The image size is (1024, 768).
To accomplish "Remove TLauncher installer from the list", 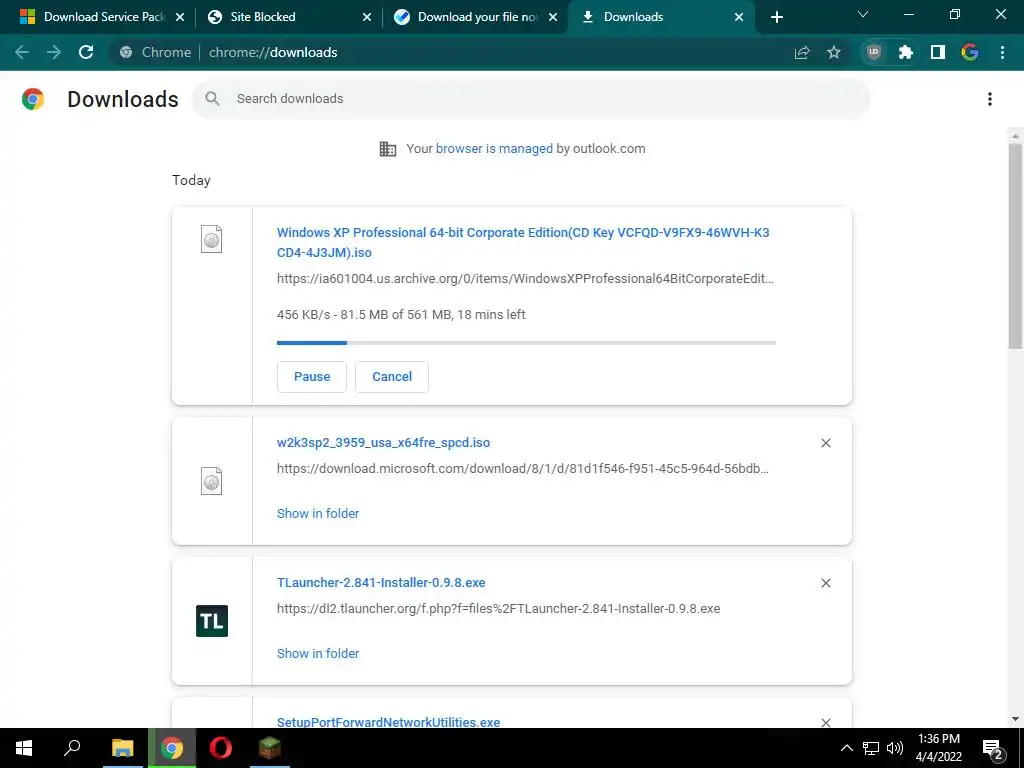I will pyautogui.click(x=826, y=583).
